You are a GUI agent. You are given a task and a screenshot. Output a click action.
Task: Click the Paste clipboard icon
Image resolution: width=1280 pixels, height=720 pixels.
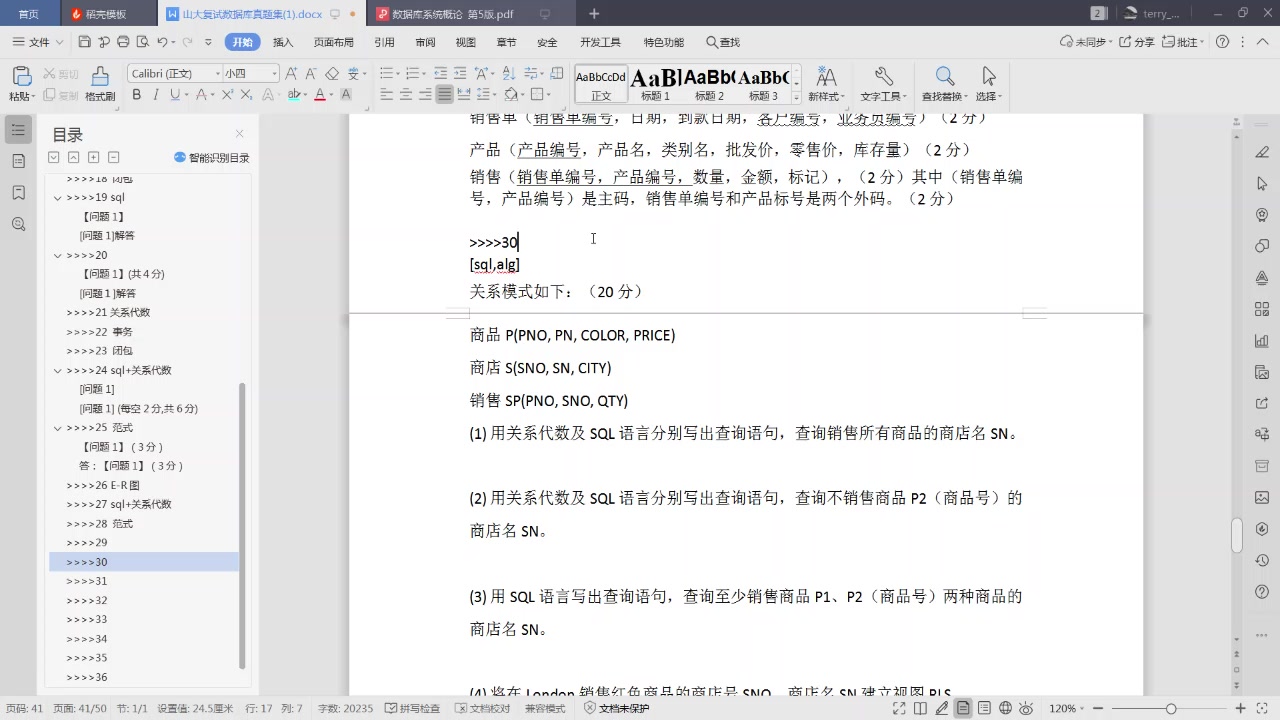click(21, 77)
